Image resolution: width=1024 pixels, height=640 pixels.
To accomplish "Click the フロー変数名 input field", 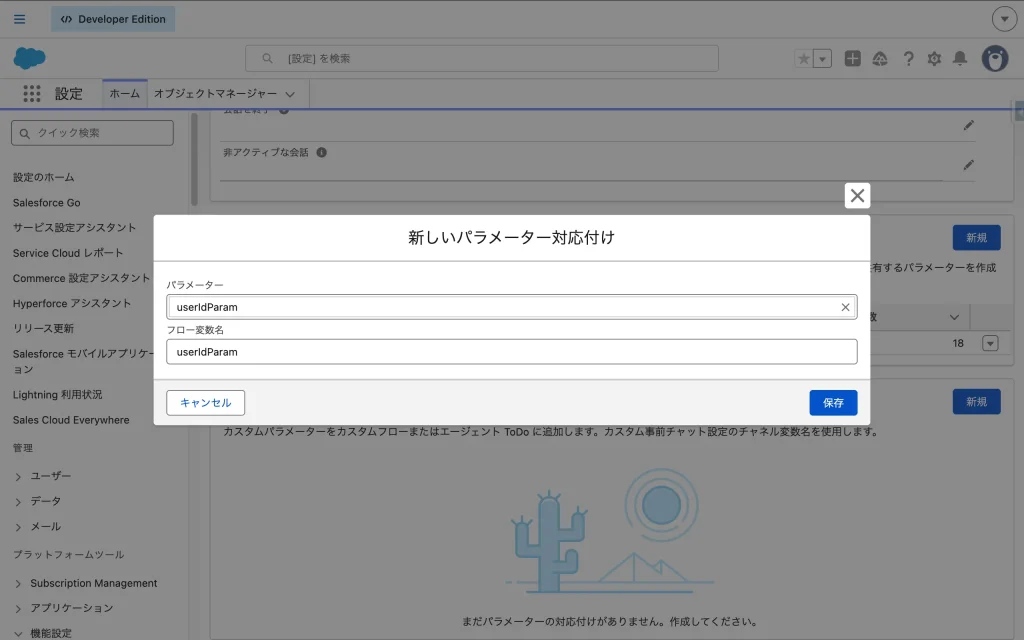I will tap(511, 352).
